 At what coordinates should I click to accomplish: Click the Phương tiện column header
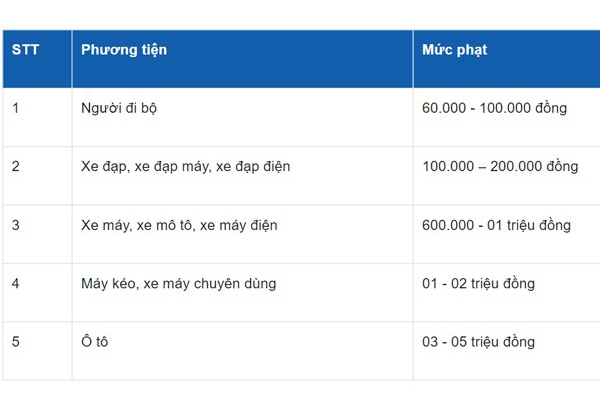click(x=124, y=50)
